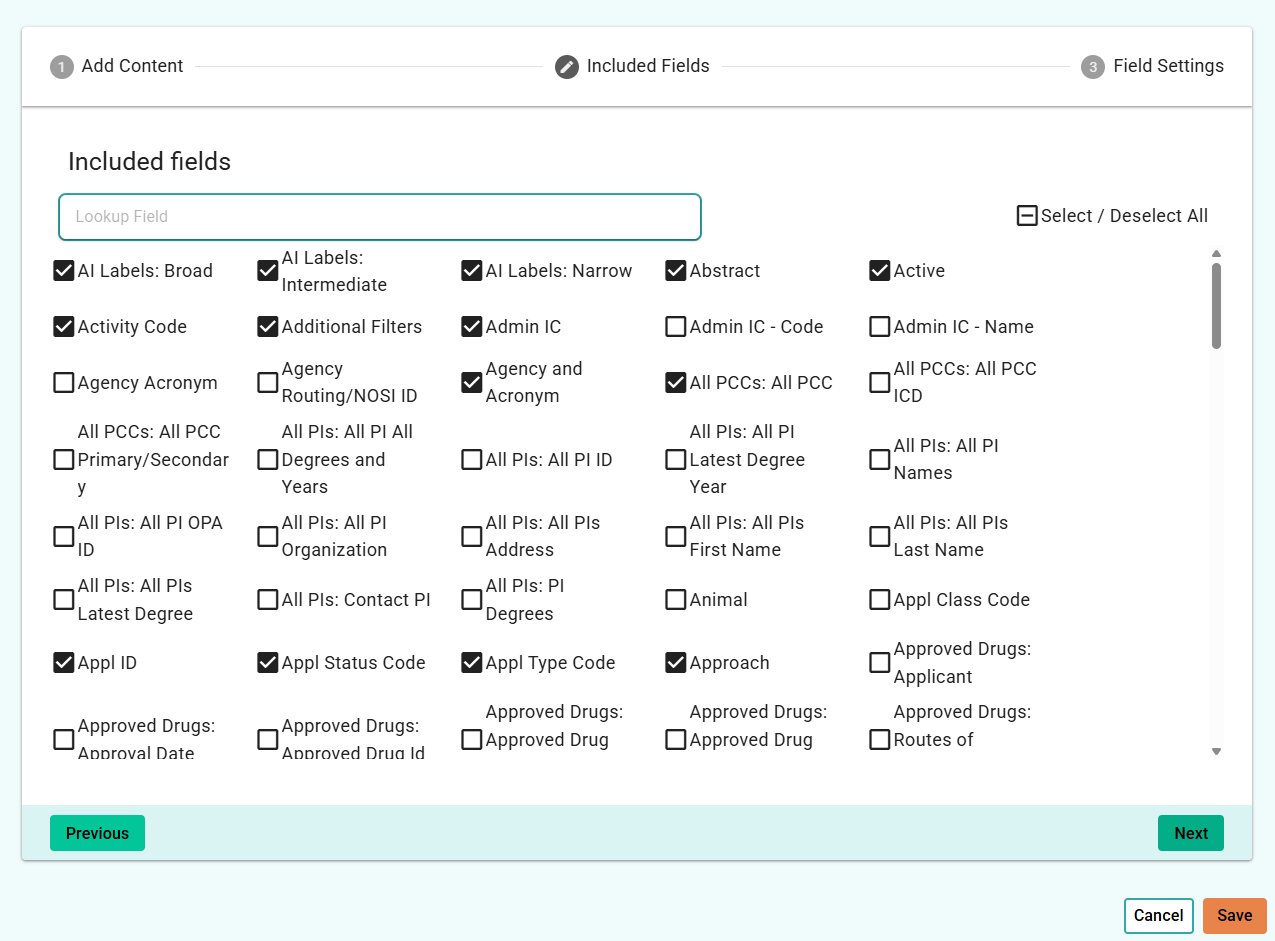Check All PIs: All PI Organization checkbox
Viewport: 1275px width, 941px height.
coord(268,537)
